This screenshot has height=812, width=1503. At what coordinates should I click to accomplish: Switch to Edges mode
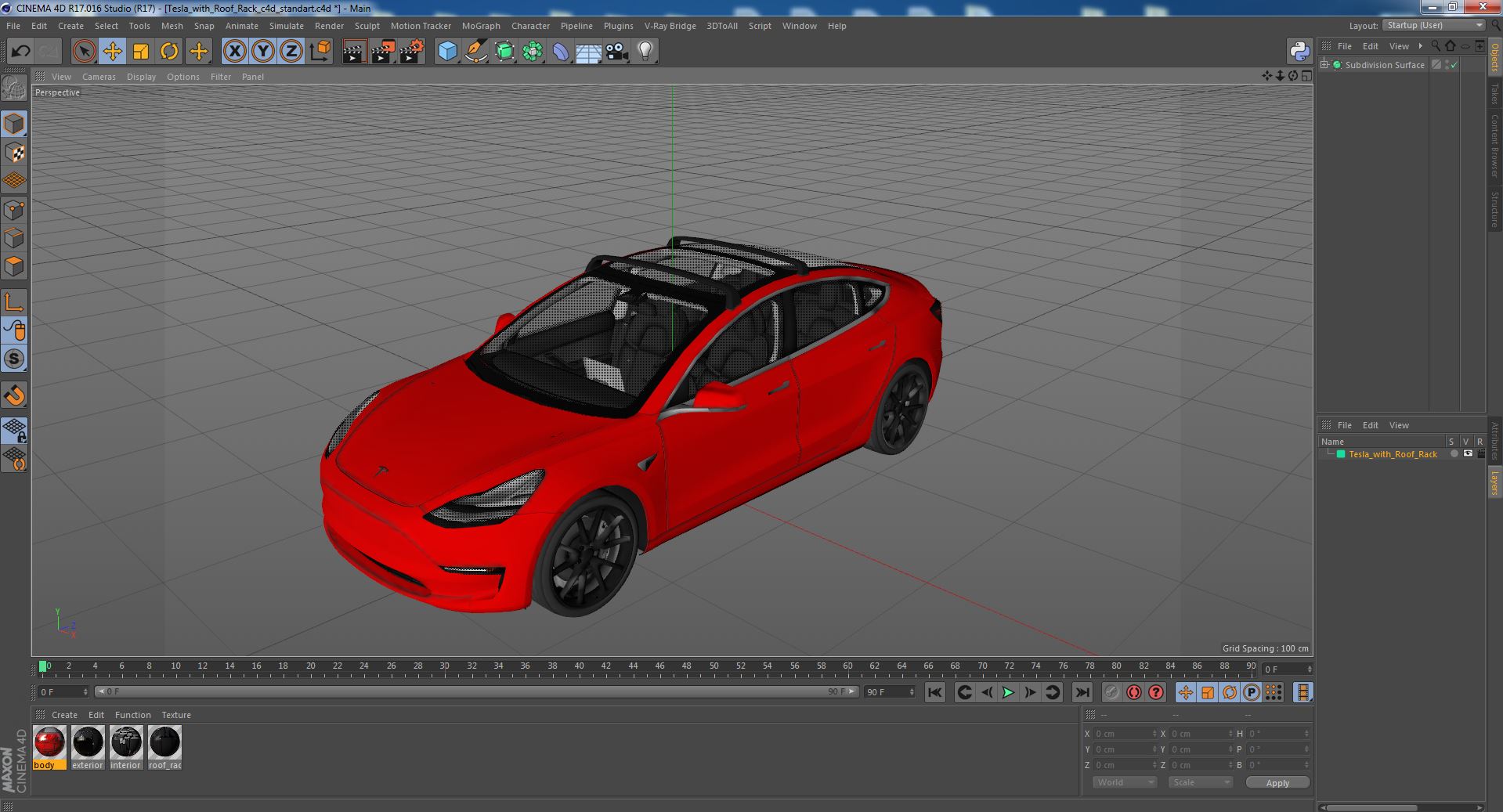(14, 238)
